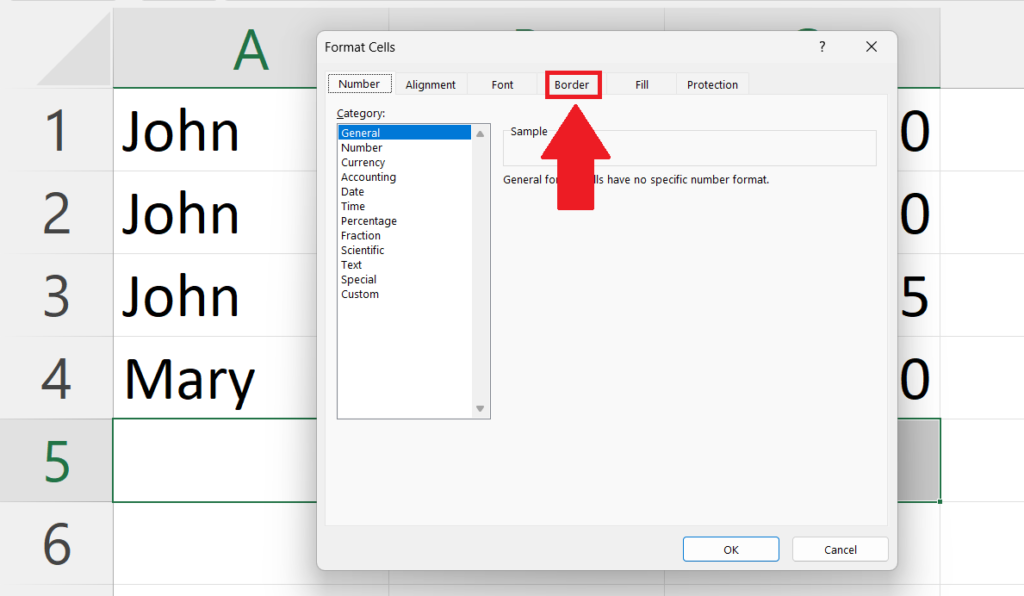Select the column A header

tap(251, 49)
